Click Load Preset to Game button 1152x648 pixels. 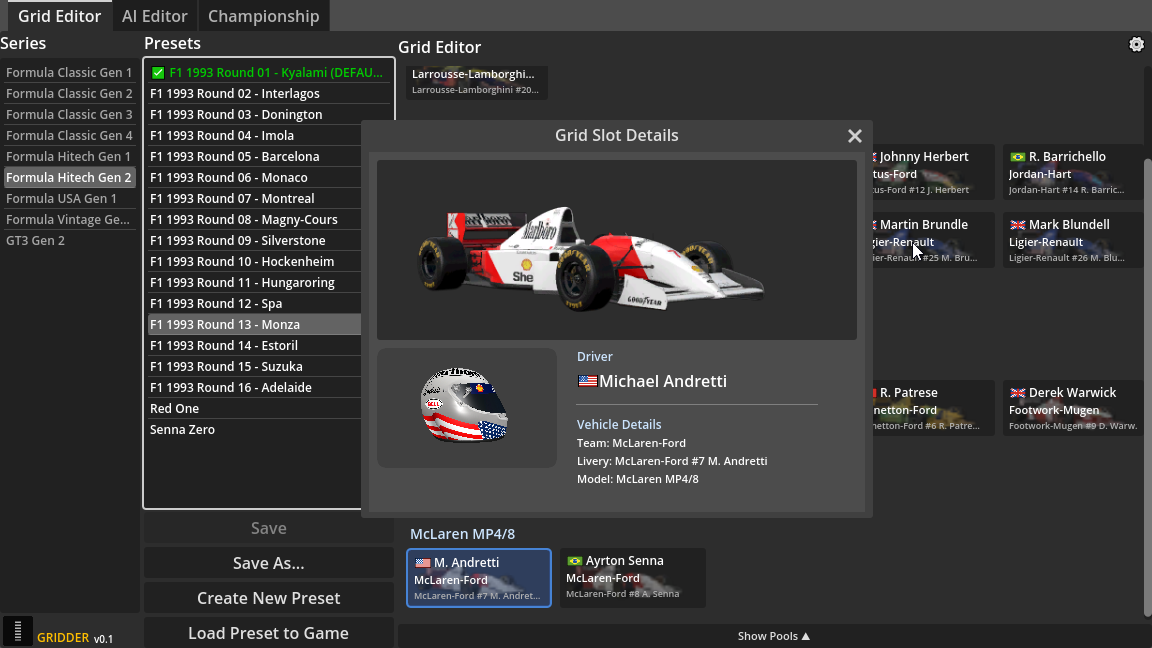[269, 633]
